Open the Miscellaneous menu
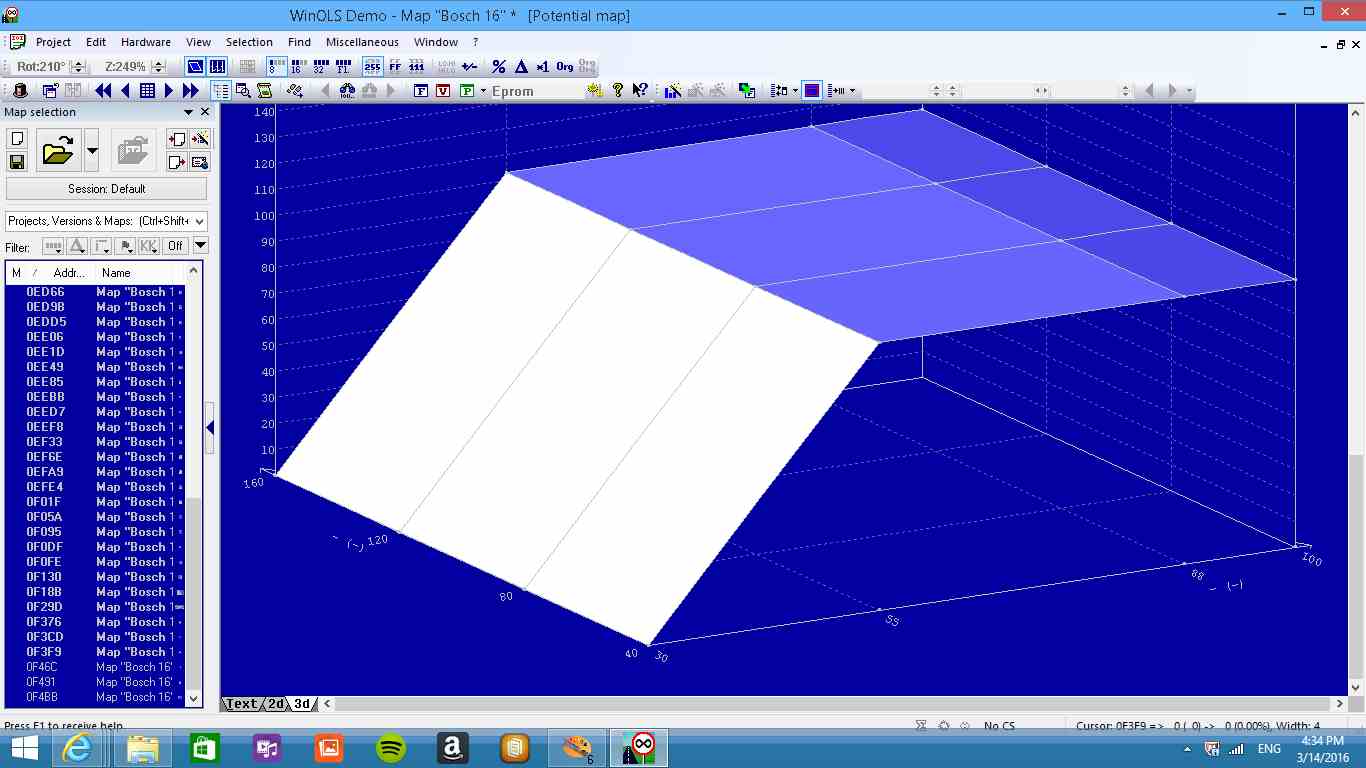Viewport: 1366px width, 768px height. pyautogui.click(x=362, y=42)
